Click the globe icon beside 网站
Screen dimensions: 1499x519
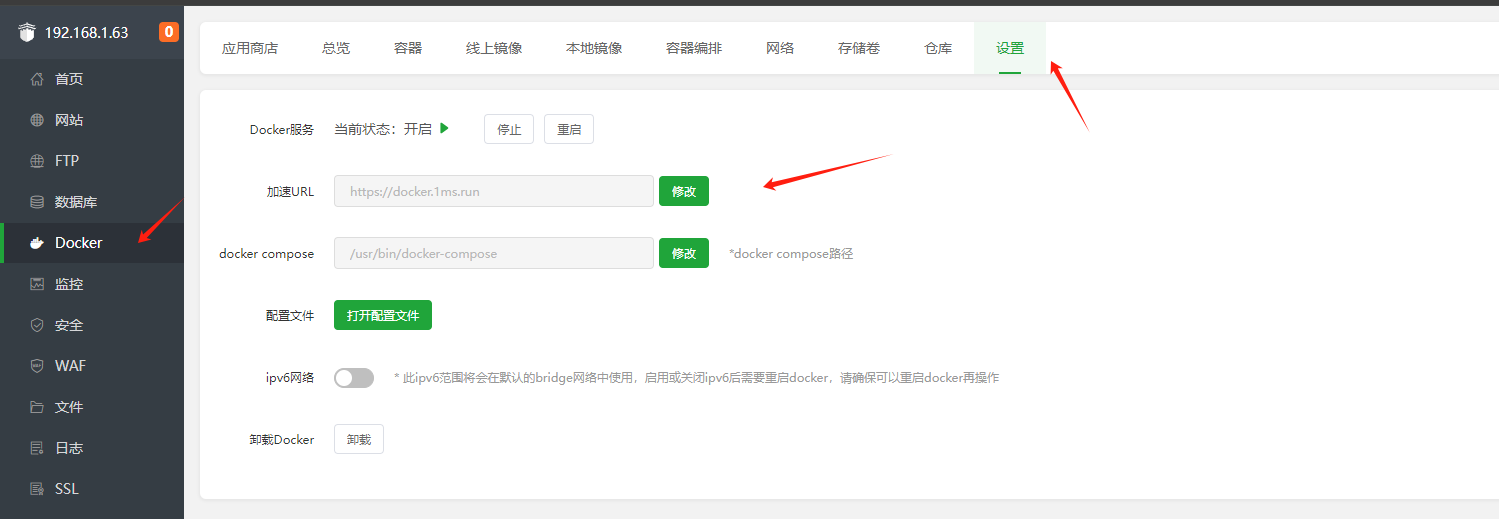pyautogui.click(x=37, y=120)
